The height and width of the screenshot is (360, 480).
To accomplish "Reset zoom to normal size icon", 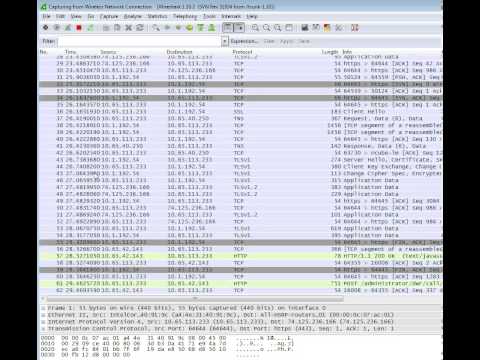I will pos(278,28).
